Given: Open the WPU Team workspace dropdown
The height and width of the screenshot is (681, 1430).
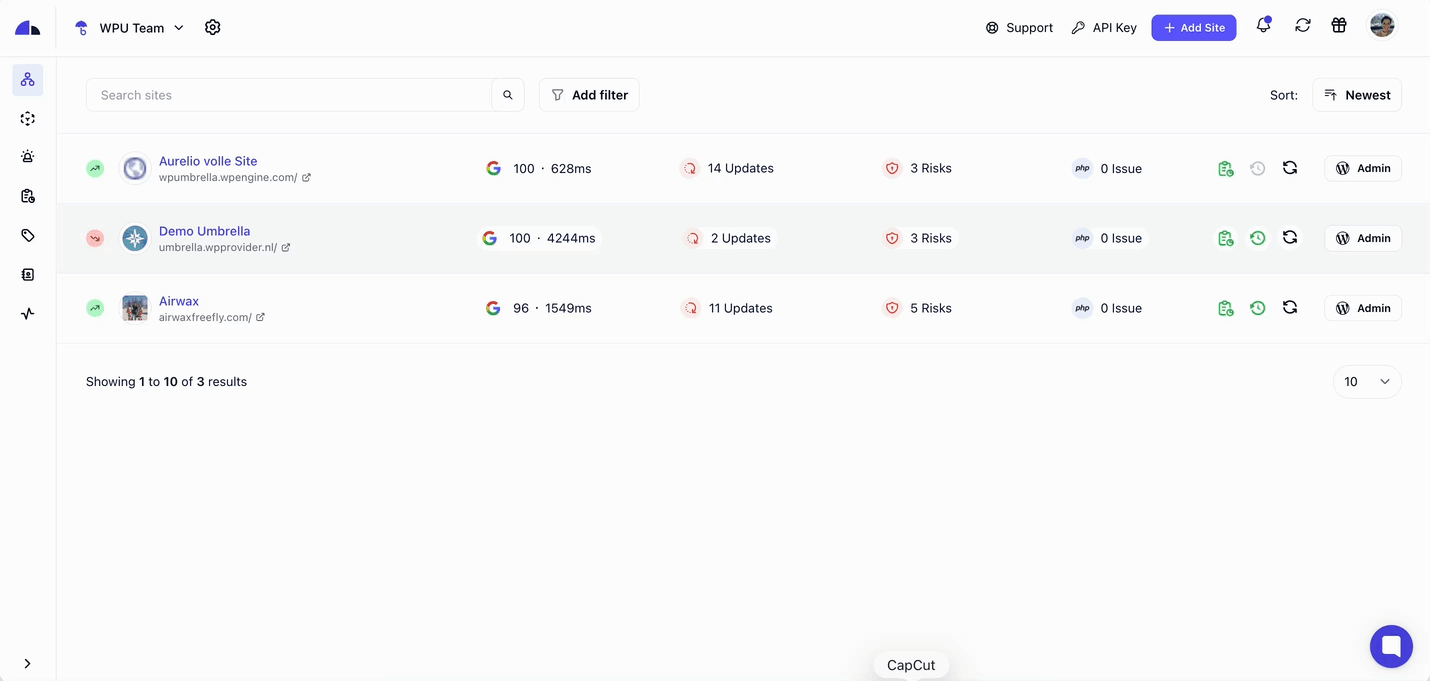Looking at the screenshot, I should 130,27.
